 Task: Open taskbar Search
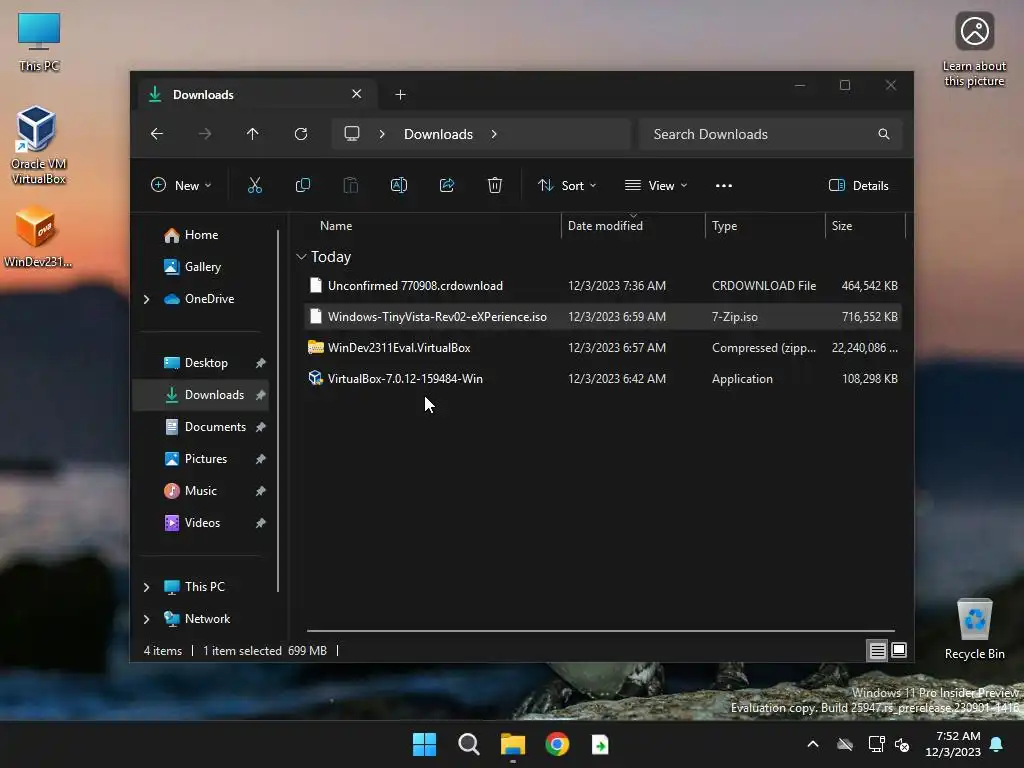pos(469,744)
